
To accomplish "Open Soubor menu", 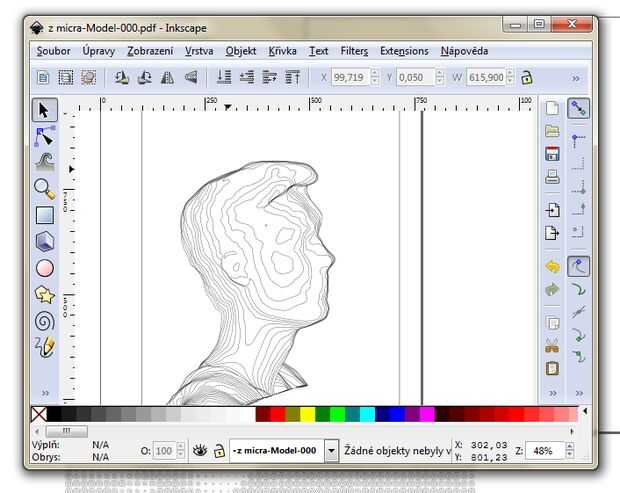I will click(x=53, y=51).
